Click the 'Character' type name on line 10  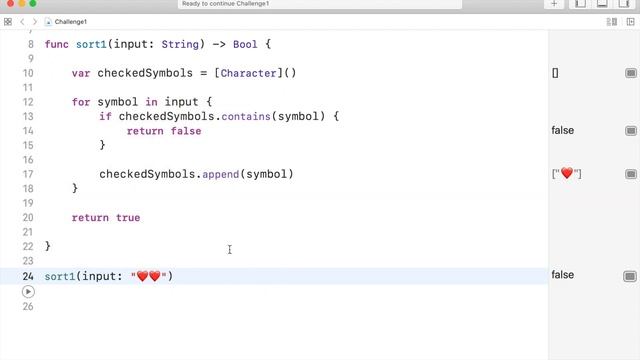tap(249, 73)
